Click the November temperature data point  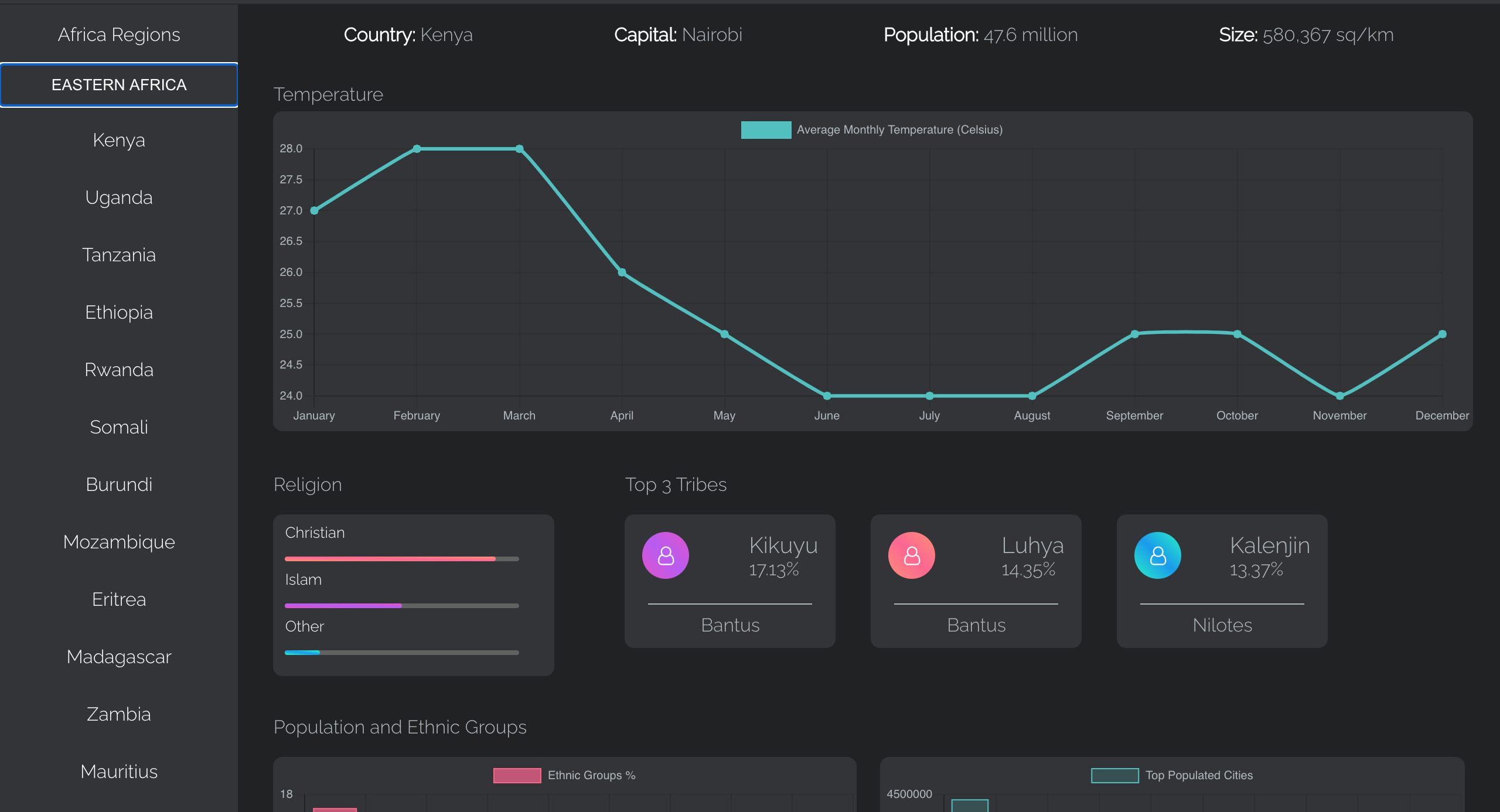(1339, 396)
